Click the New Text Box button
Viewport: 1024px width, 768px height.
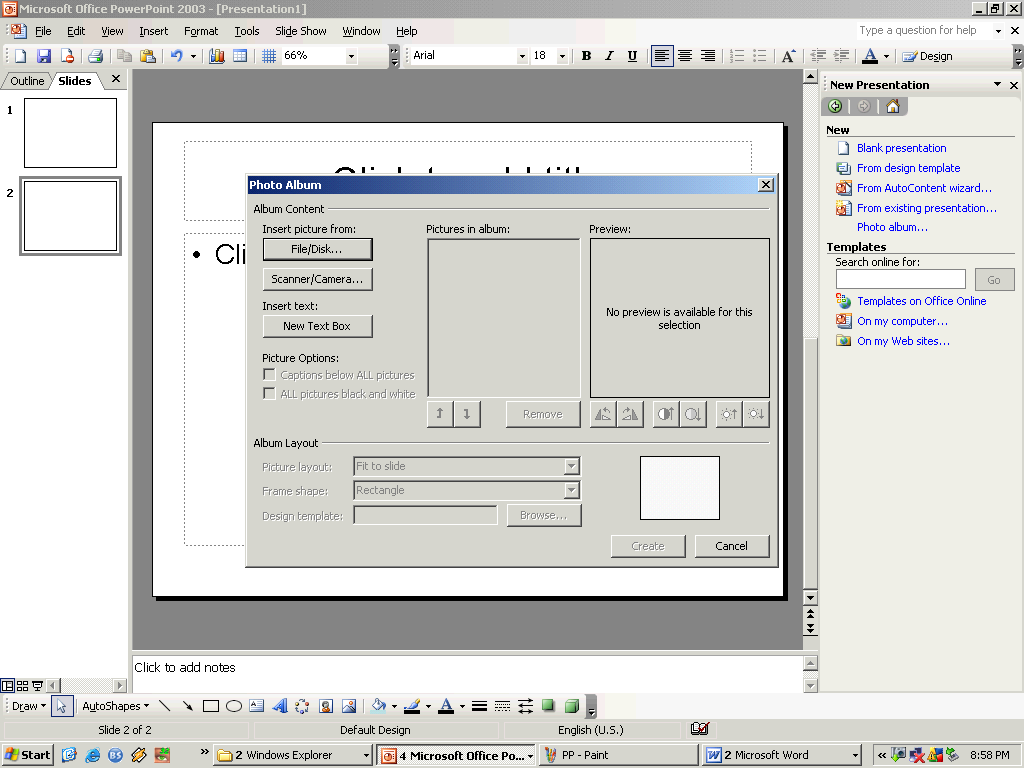[317, 326]
